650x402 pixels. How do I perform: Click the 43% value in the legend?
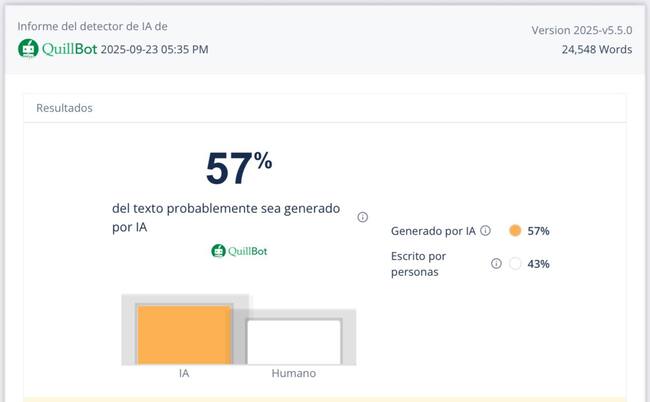click(538, 264)
